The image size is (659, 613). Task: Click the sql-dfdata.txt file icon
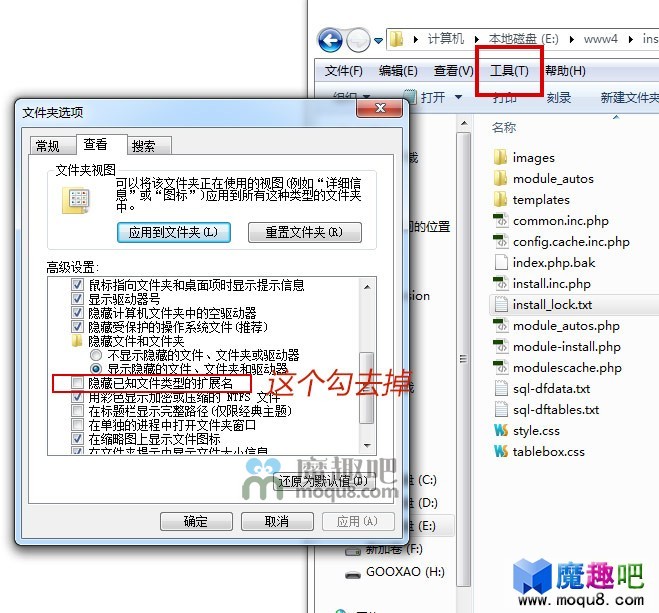point(501,389)
